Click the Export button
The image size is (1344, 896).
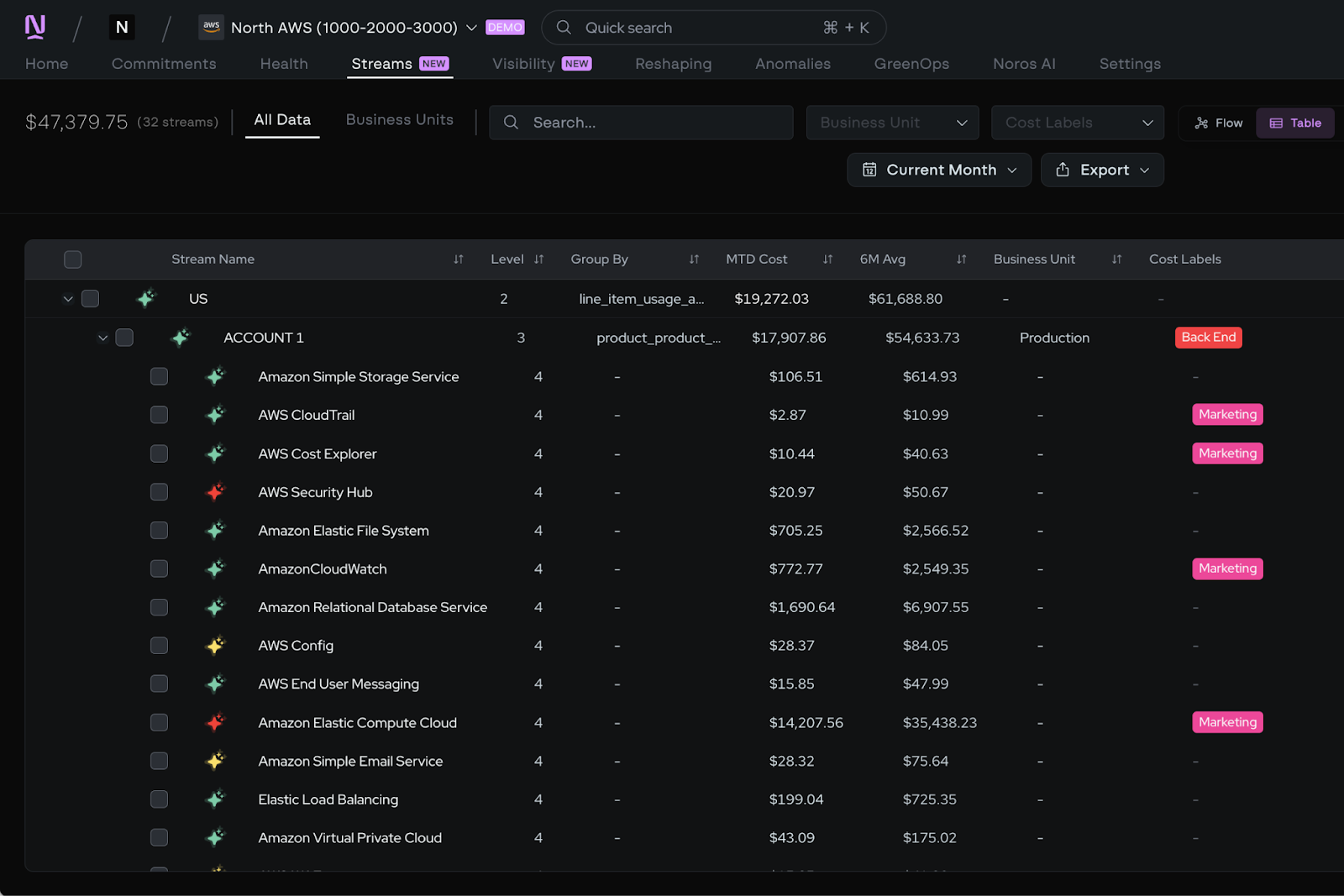pos(1102,170)
